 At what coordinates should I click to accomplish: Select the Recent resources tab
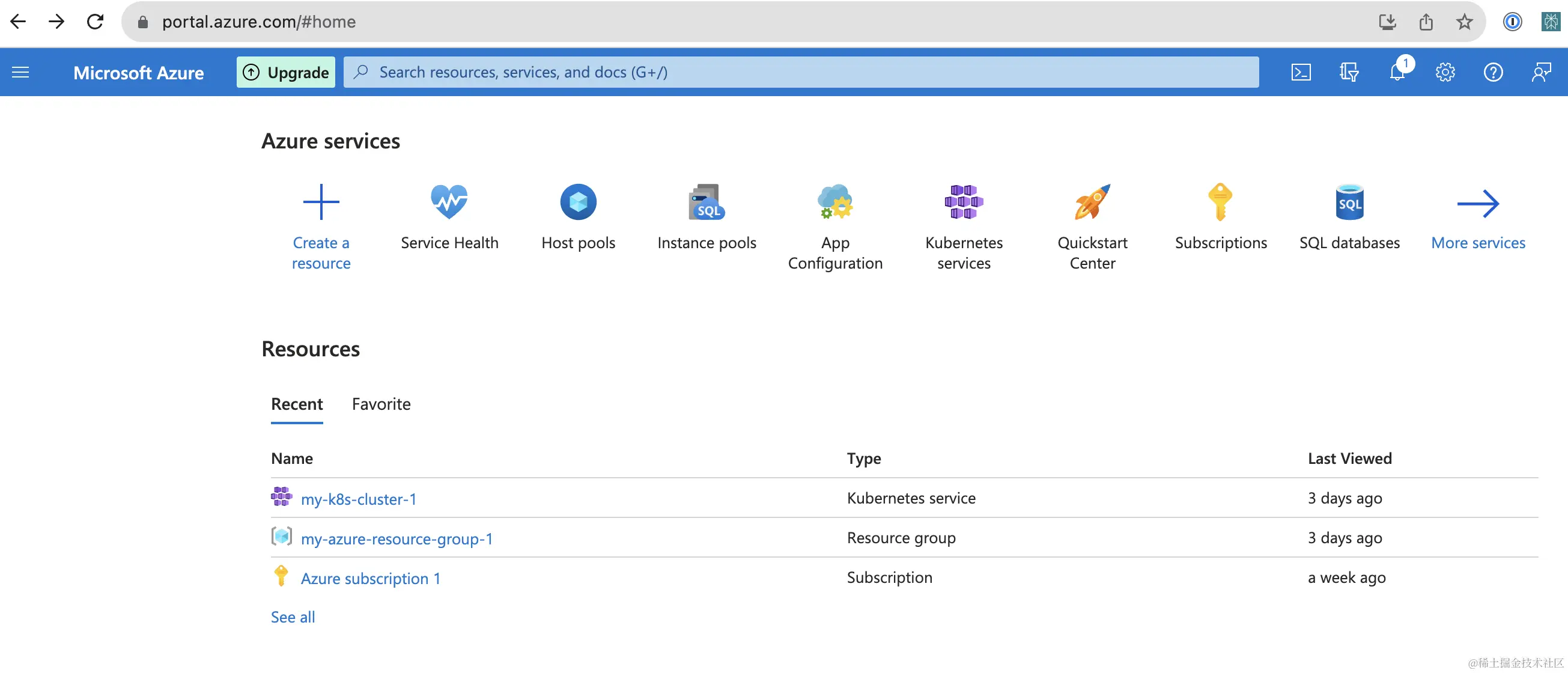tap(296, 404)
